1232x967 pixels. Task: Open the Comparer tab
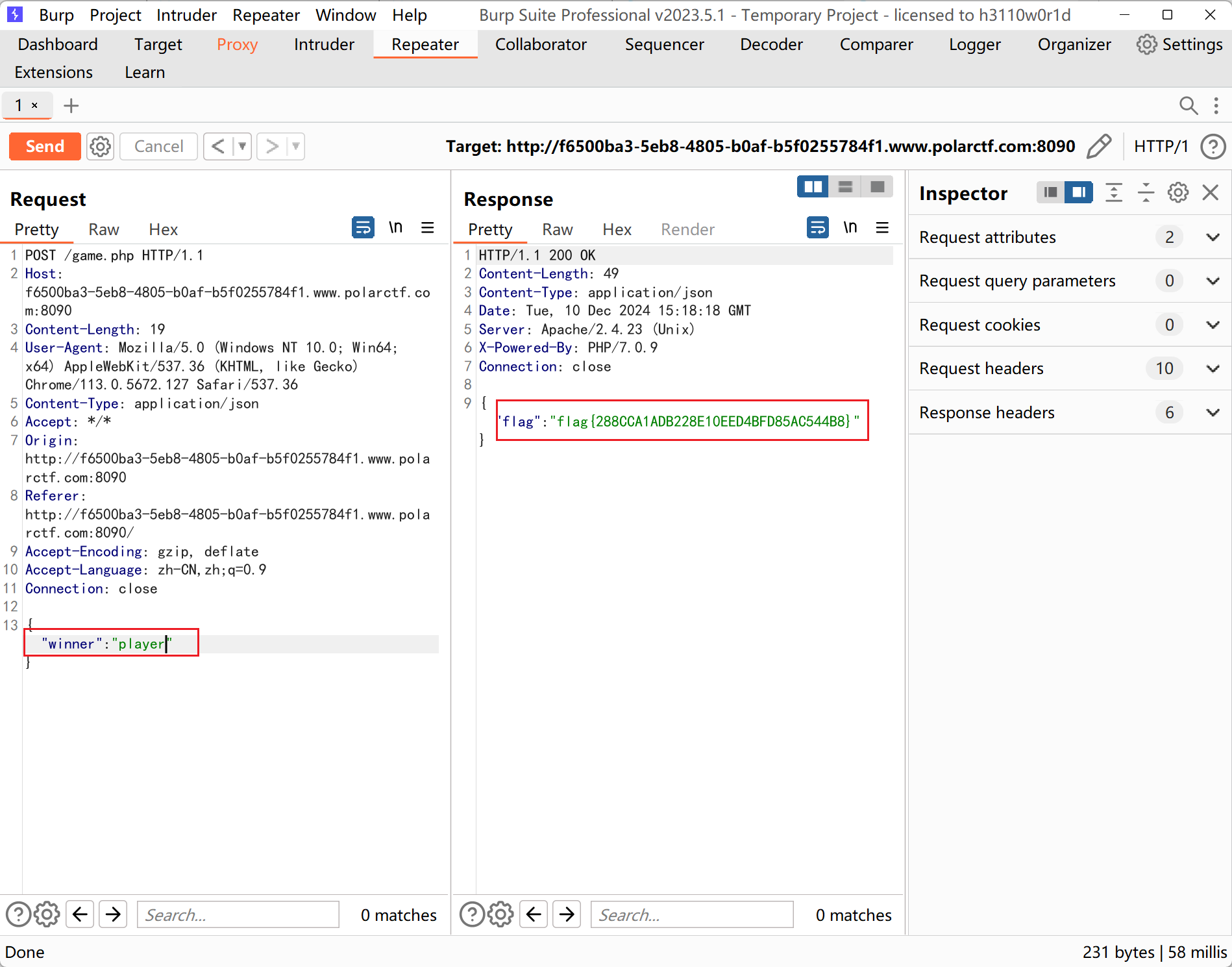point(876,44)
